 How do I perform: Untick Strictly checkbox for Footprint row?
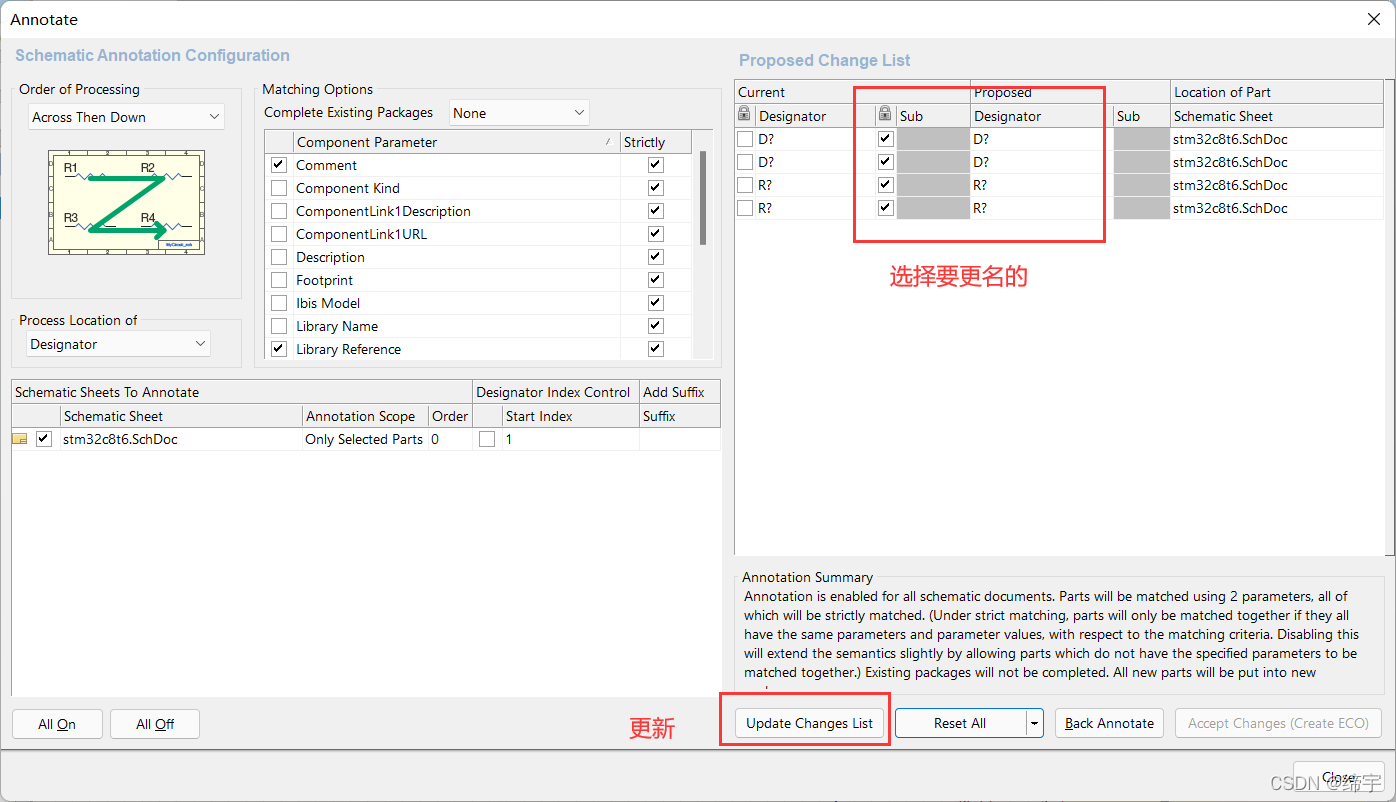coord(656,280)
